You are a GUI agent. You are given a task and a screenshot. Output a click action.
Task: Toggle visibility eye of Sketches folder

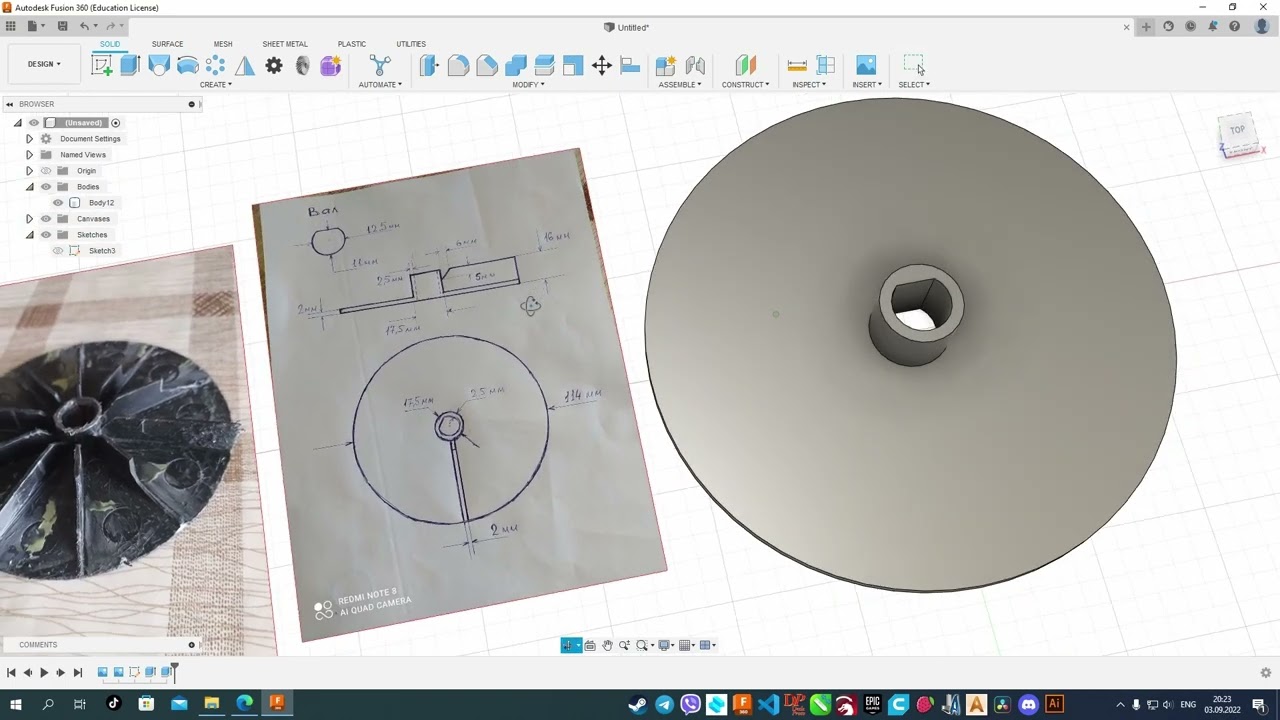point(45,235)
